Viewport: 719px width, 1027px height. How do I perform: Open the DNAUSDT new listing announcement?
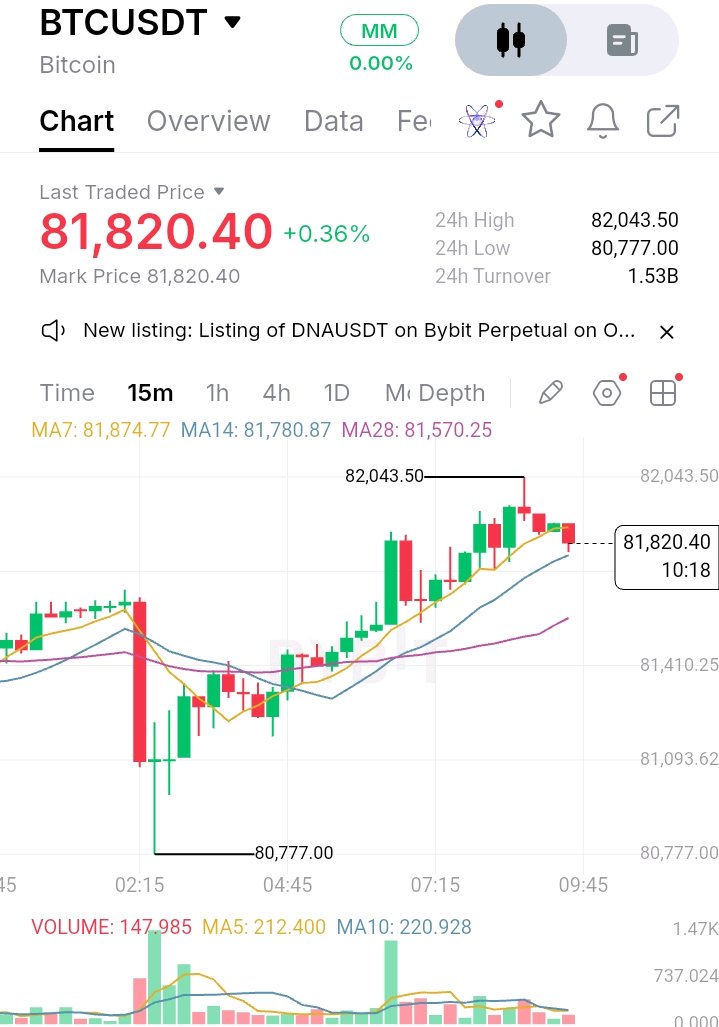(x=359, y=331)
